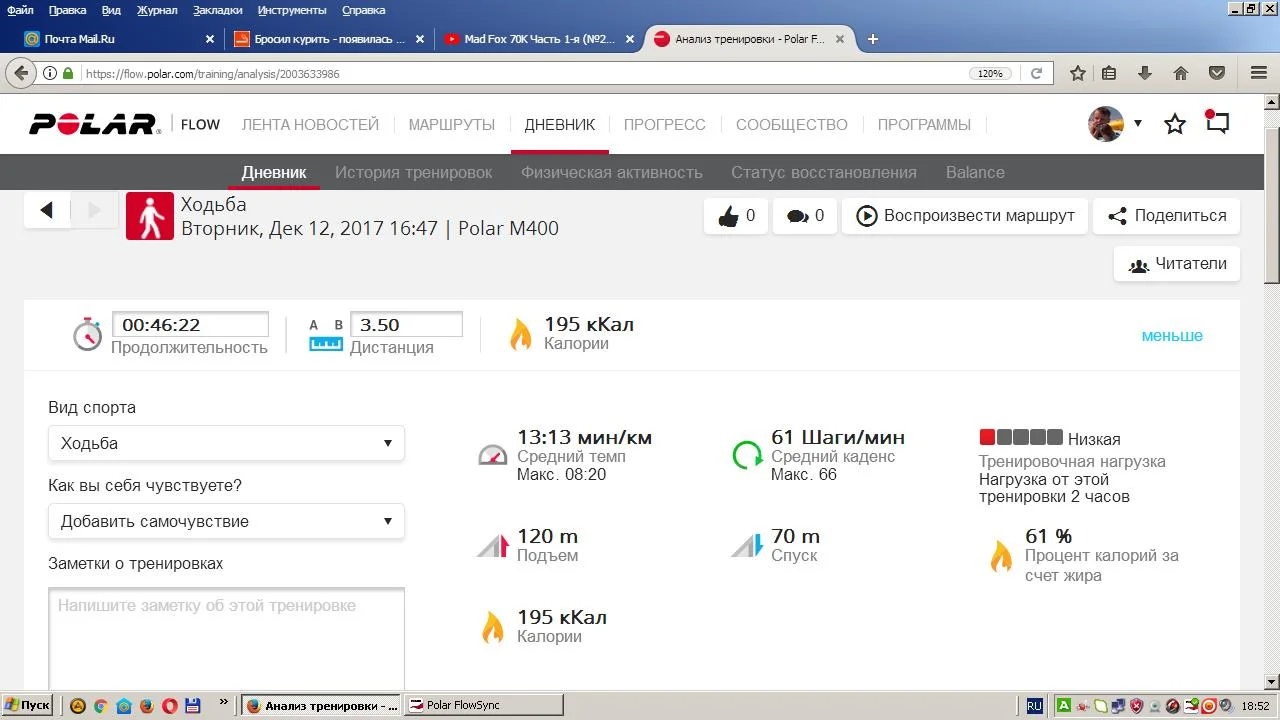Open ЛЕНТА НОВОСТЕЙ navigation item
1280x720 pixels.
point(310,125)
